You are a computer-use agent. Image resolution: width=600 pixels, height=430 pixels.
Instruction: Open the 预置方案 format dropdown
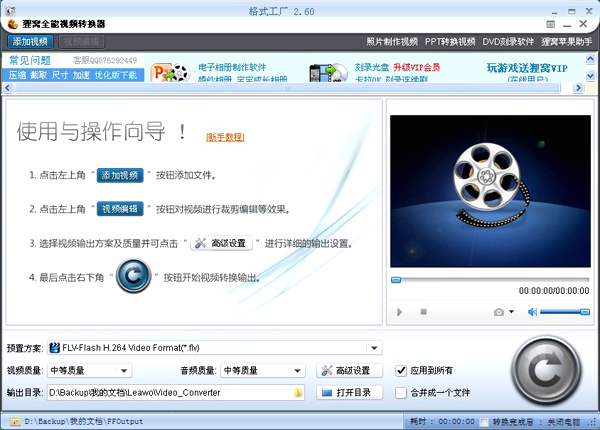214,348
